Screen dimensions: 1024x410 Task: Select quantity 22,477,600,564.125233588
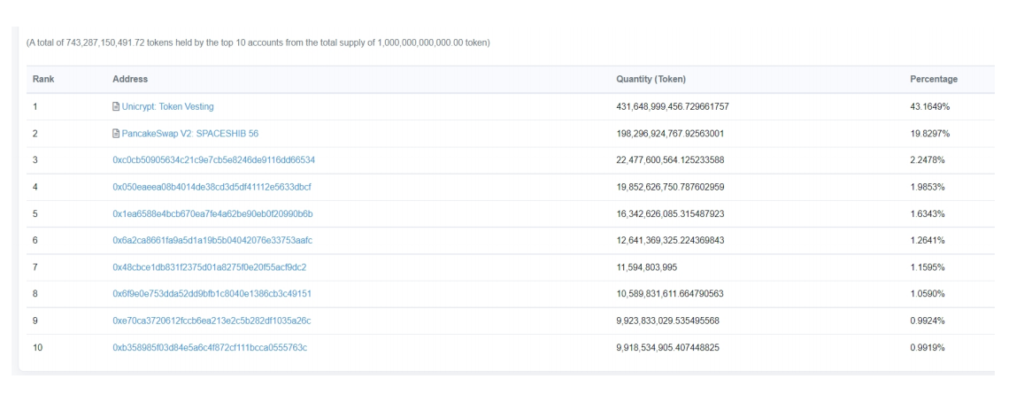coord(670,160)
